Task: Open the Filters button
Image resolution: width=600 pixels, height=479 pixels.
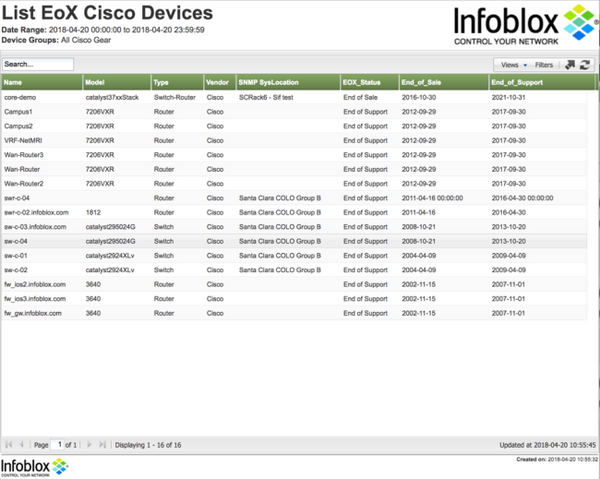Action: pyautogui.click(x=544, y=65)
